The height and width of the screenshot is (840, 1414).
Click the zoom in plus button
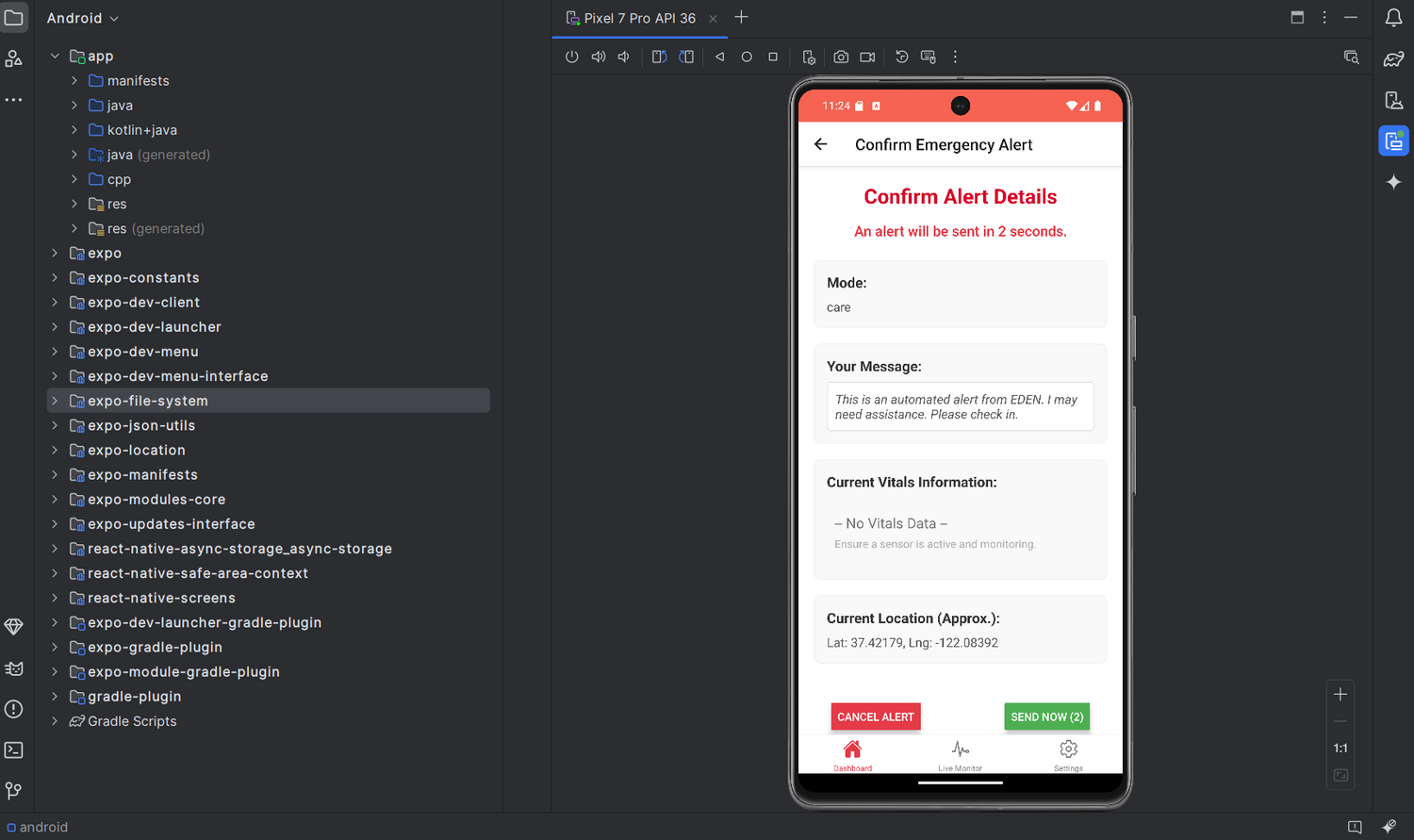coord(1340,694)
